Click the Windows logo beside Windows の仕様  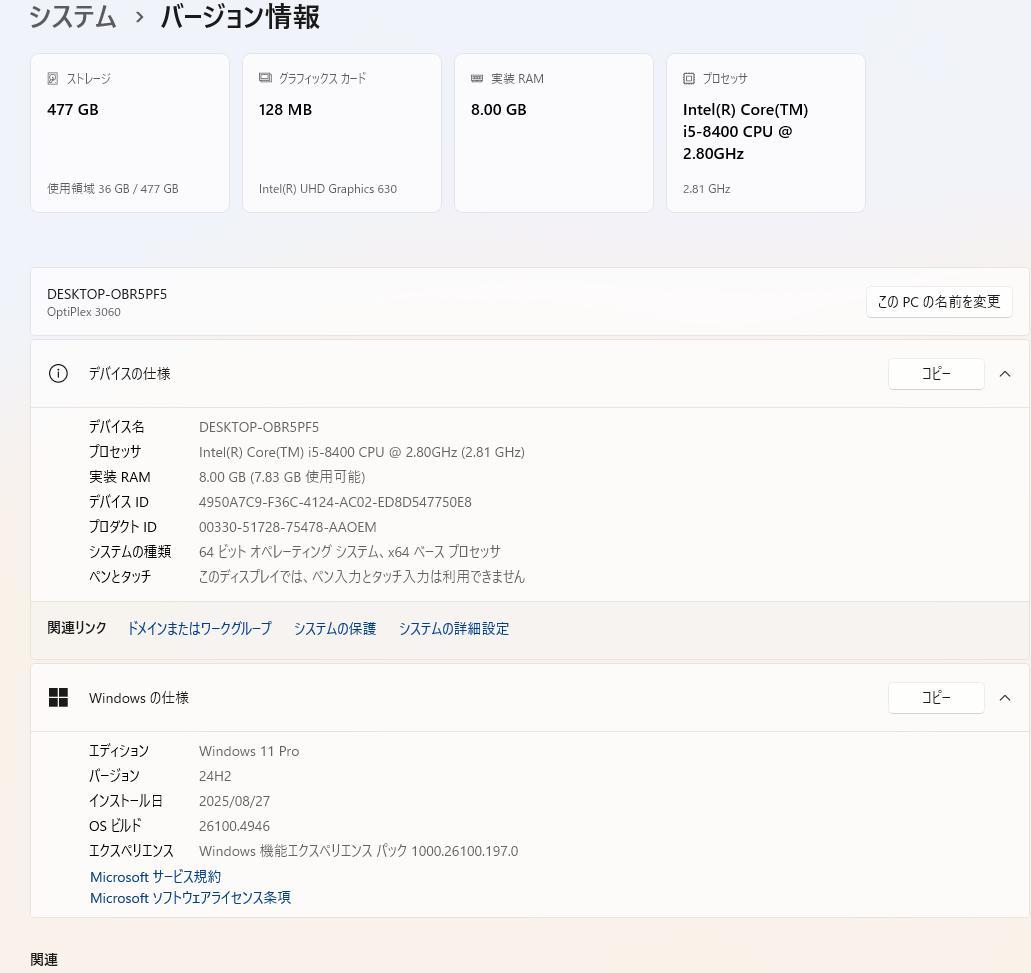point(58,697)
